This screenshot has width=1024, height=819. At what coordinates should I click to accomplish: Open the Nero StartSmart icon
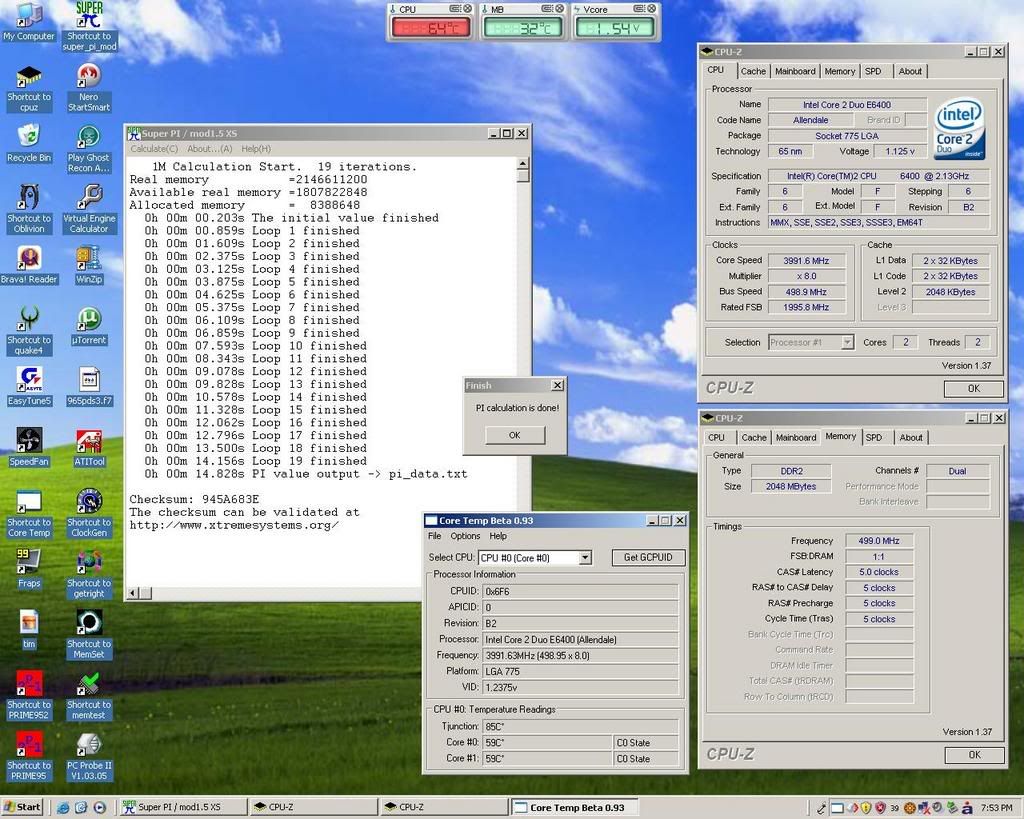89,77
